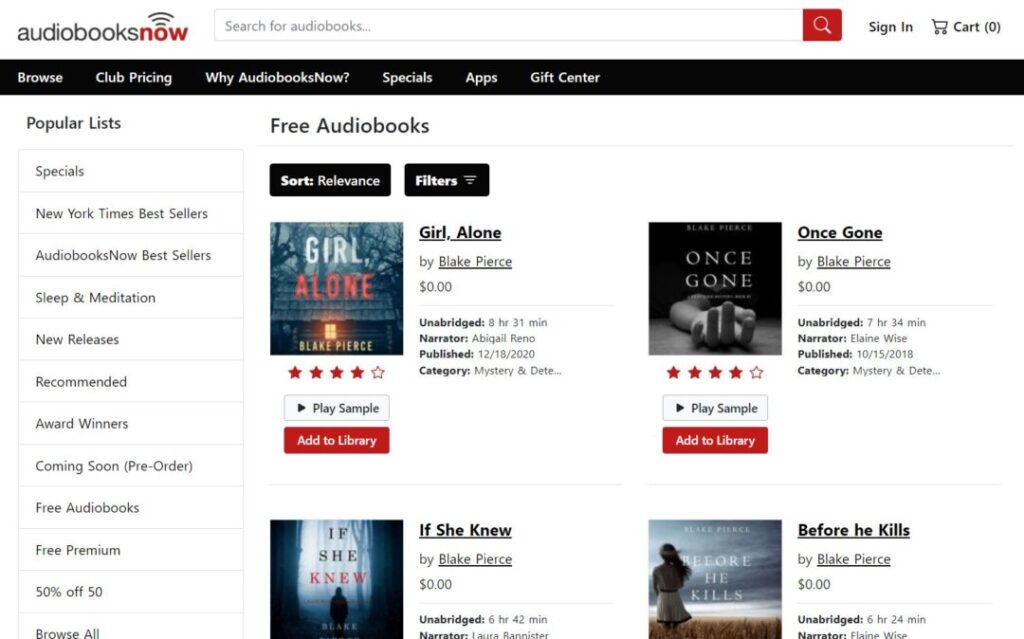Screen dimensions: 1024x639
Task: Open the Once Gone cover thumbnail
Action: (714, 288)
